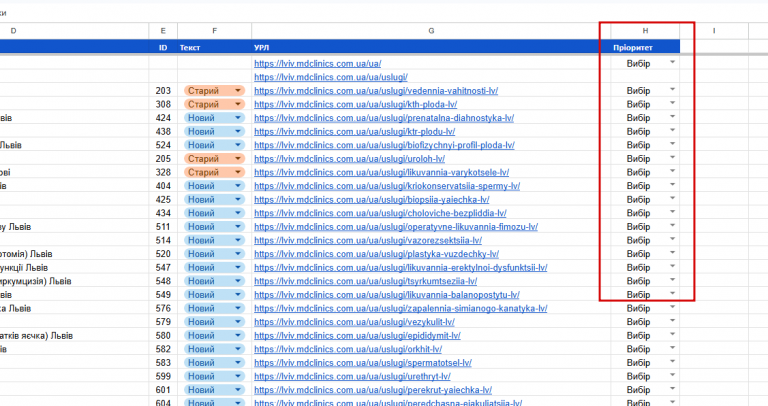Open Текст dropdown for ID 424

(238, 118)
